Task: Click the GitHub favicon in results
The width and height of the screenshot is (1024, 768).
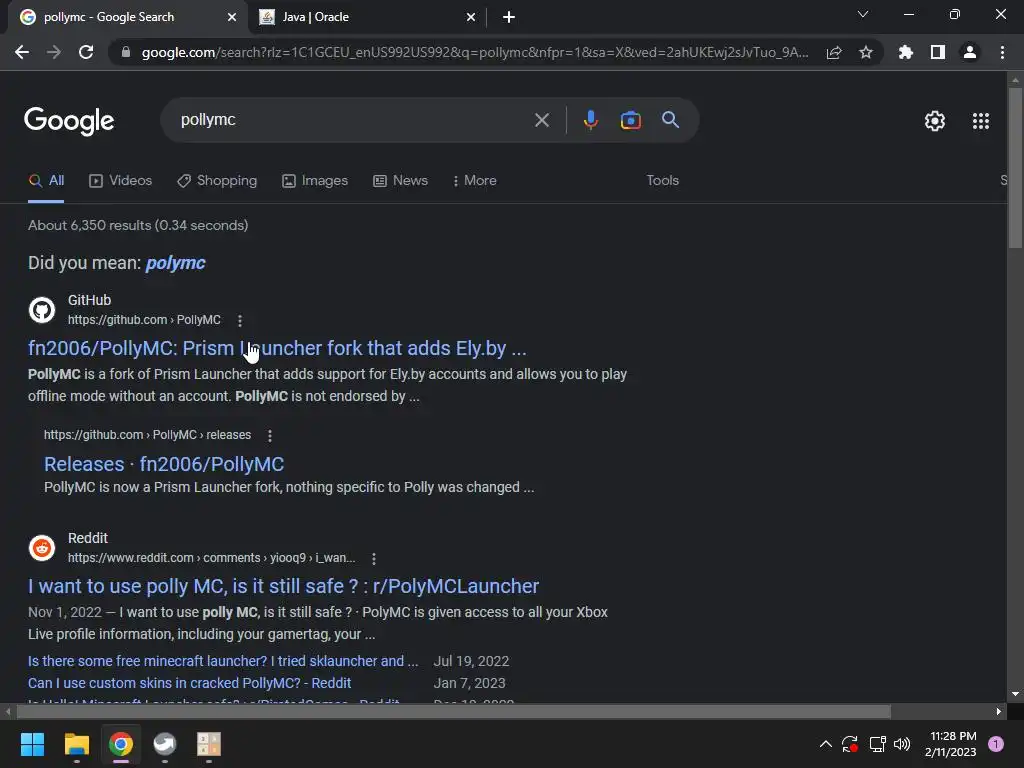Action: pyautogui.click(x=42, y=310)
